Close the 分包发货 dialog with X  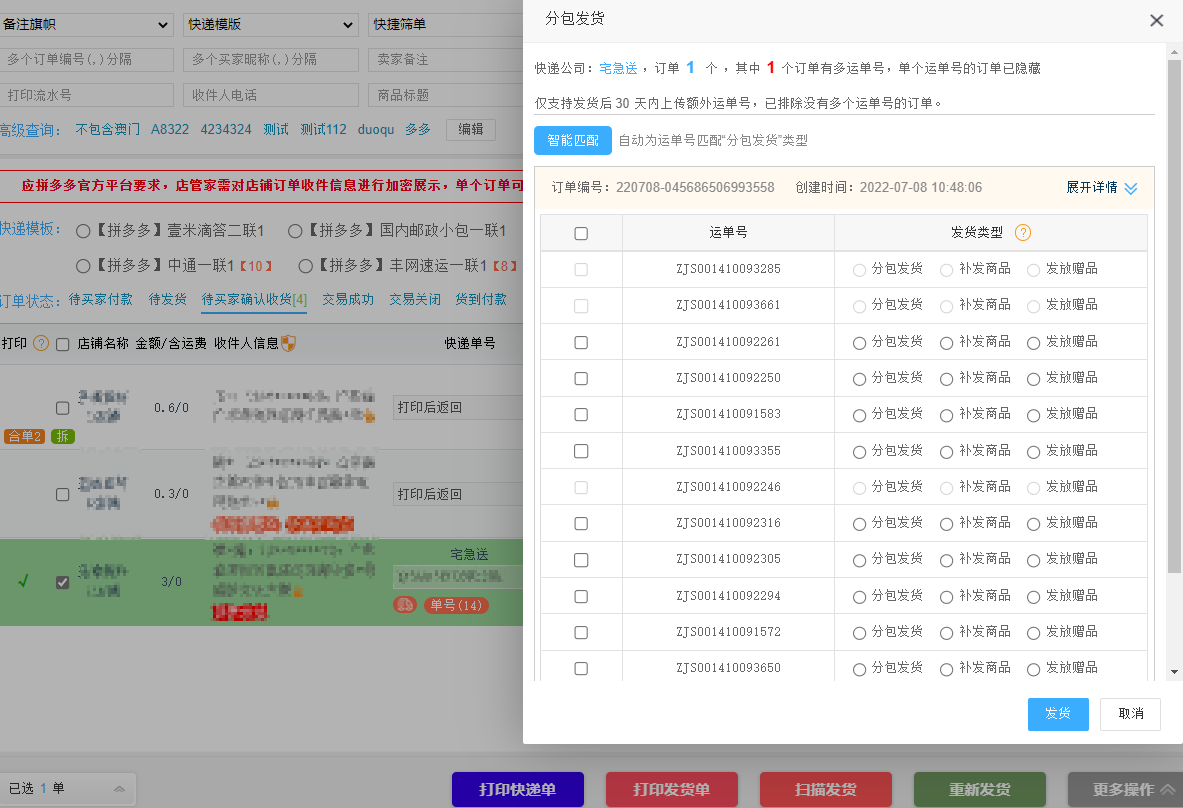click(x=1156, y=20)
